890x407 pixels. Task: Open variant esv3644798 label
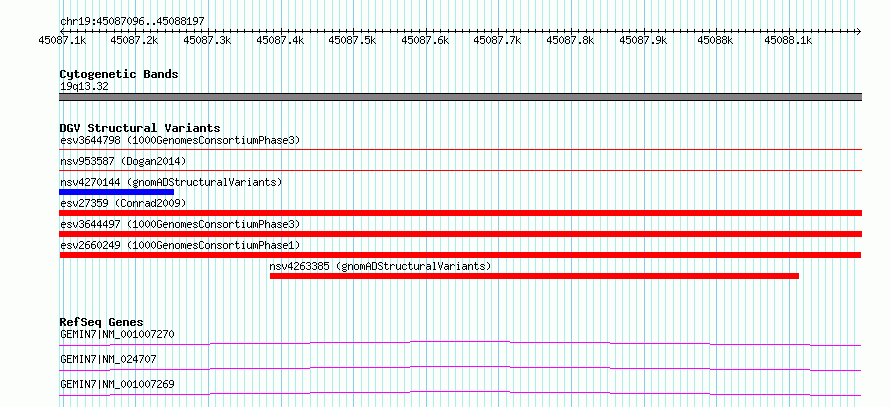point(180,140)
